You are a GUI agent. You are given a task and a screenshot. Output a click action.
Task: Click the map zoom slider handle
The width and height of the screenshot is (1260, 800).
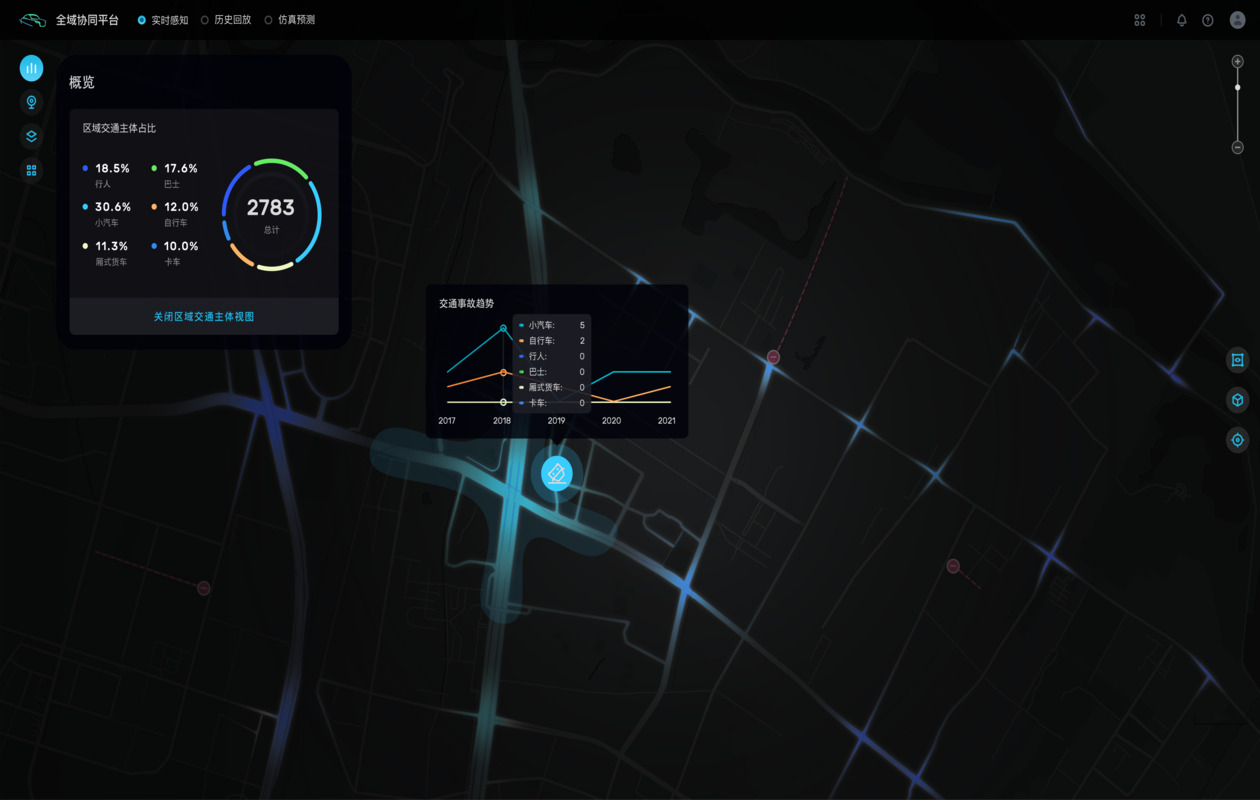pos(1237,88)
